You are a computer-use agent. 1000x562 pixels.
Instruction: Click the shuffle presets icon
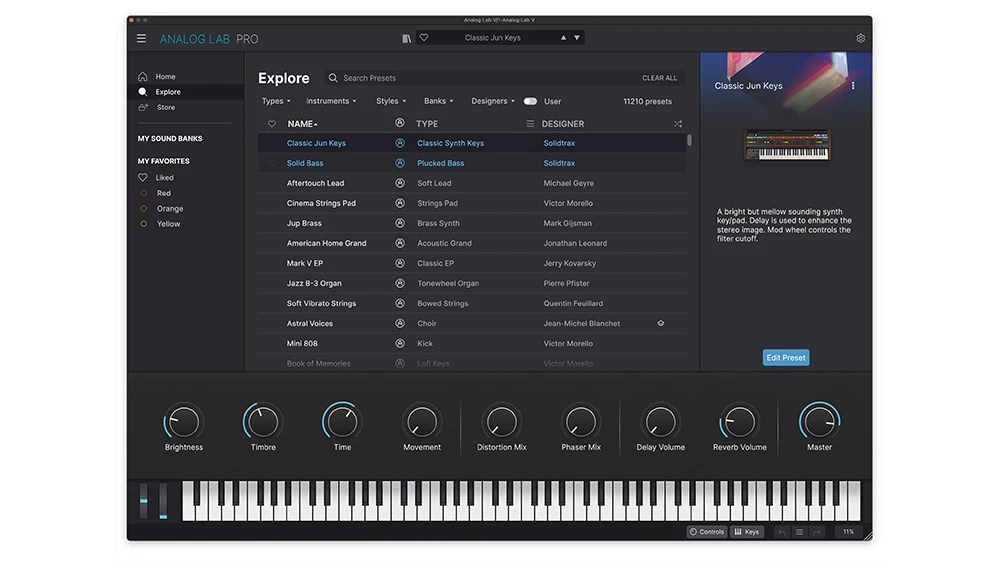point(678,124)
